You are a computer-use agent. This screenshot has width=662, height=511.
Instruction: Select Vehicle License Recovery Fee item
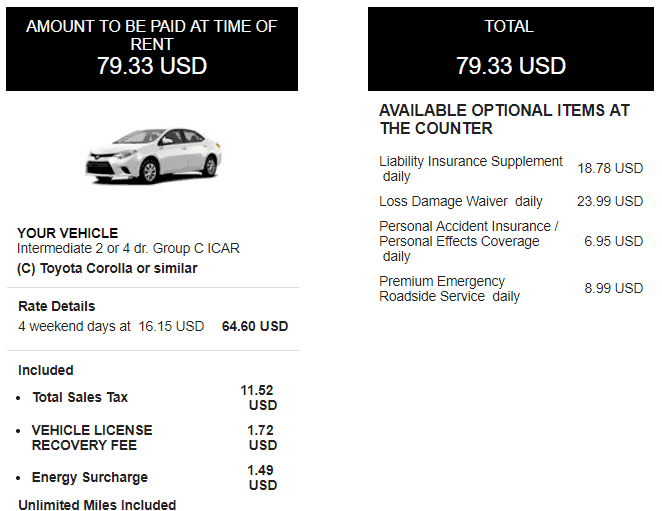coord(92,438)
